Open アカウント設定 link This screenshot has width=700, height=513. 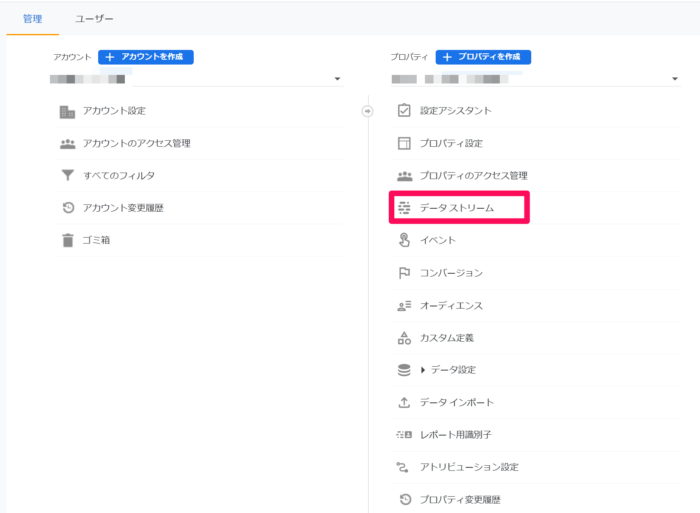pos(114,111)
